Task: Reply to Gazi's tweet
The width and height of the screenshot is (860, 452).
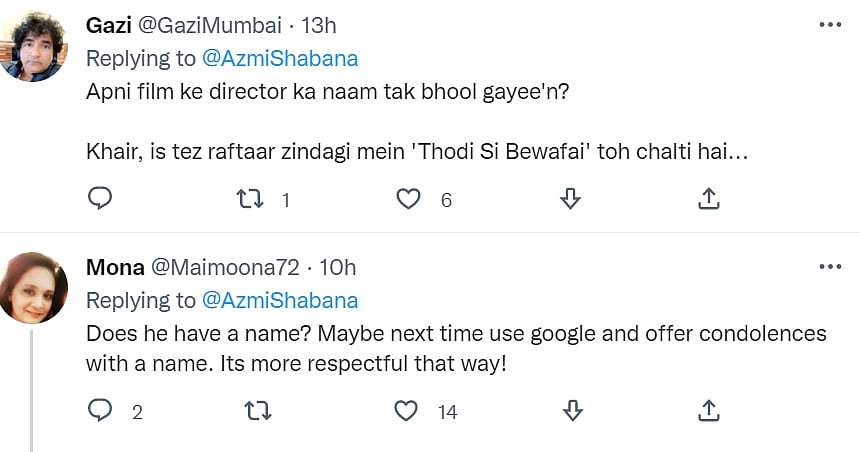Action: coord(100,199)
